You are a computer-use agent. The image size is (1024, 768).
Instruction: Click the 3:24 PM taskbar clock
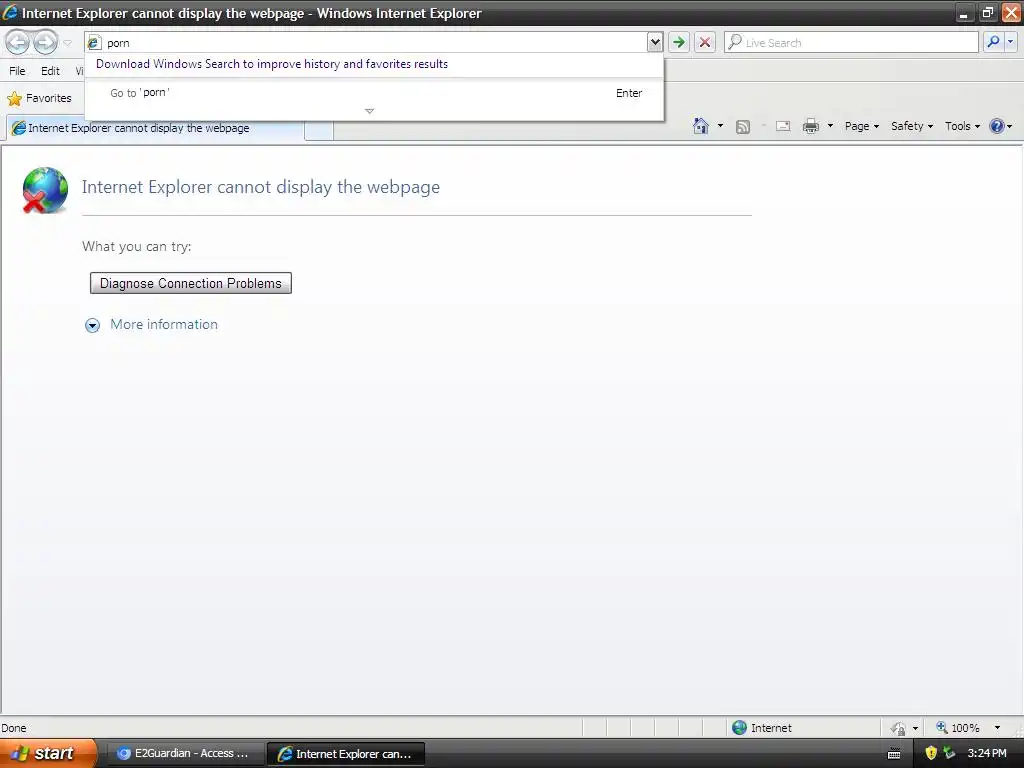(x=987, y=753)
